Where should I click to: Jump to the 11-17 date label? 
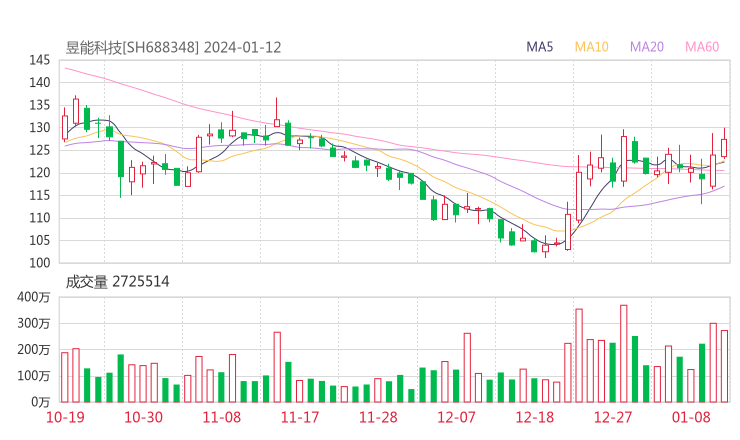click(300, 417)
